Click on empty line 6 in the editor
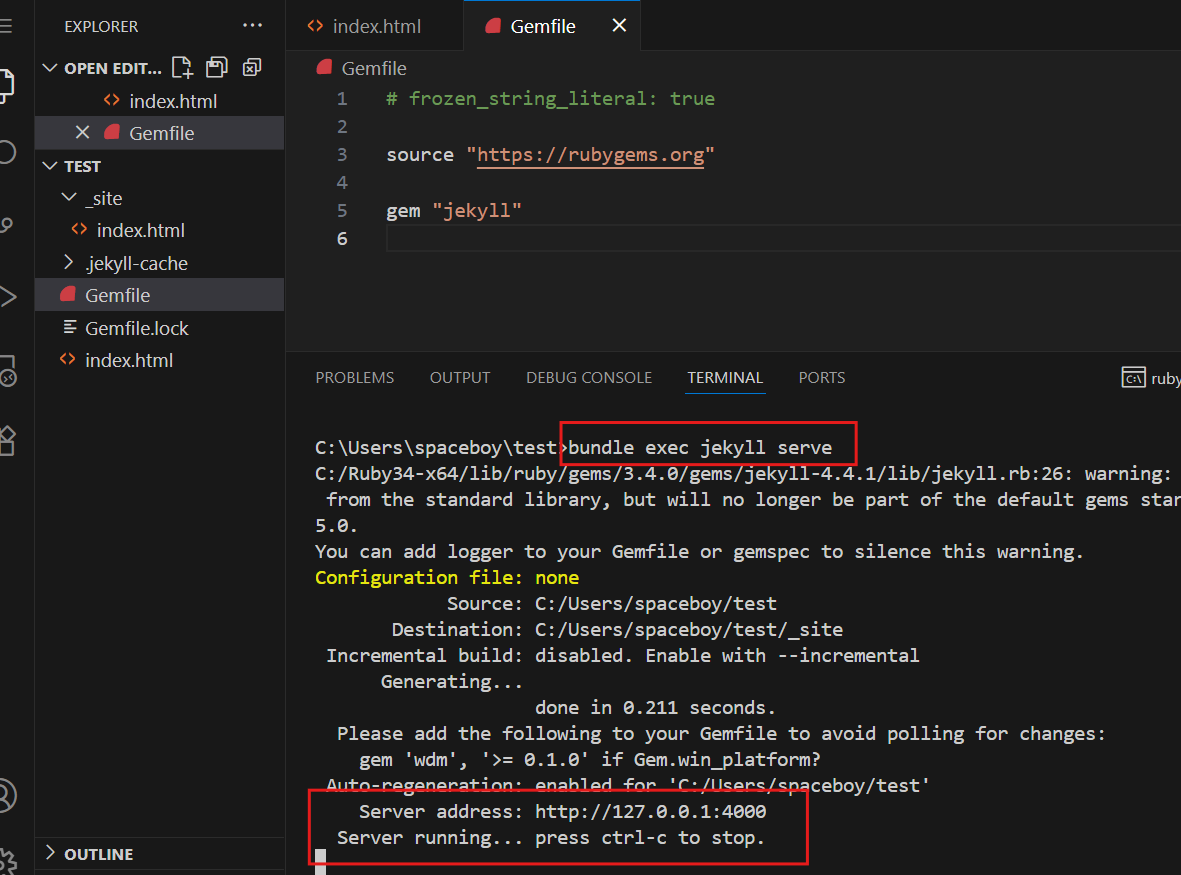Viewport: 1181px width, 875px height. (783, 239)
